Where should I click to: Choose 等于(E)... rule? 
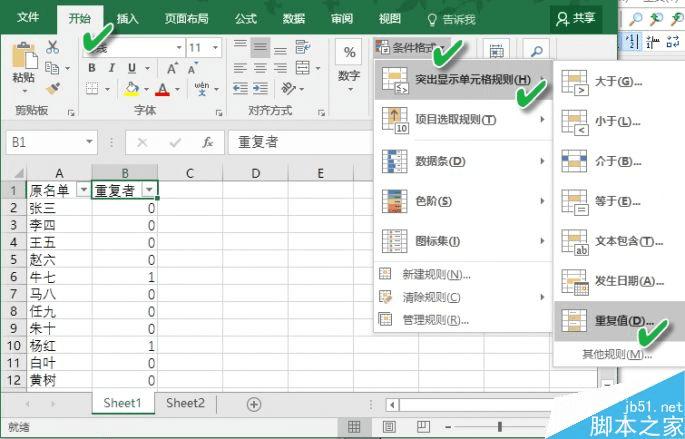coord(619,201)
